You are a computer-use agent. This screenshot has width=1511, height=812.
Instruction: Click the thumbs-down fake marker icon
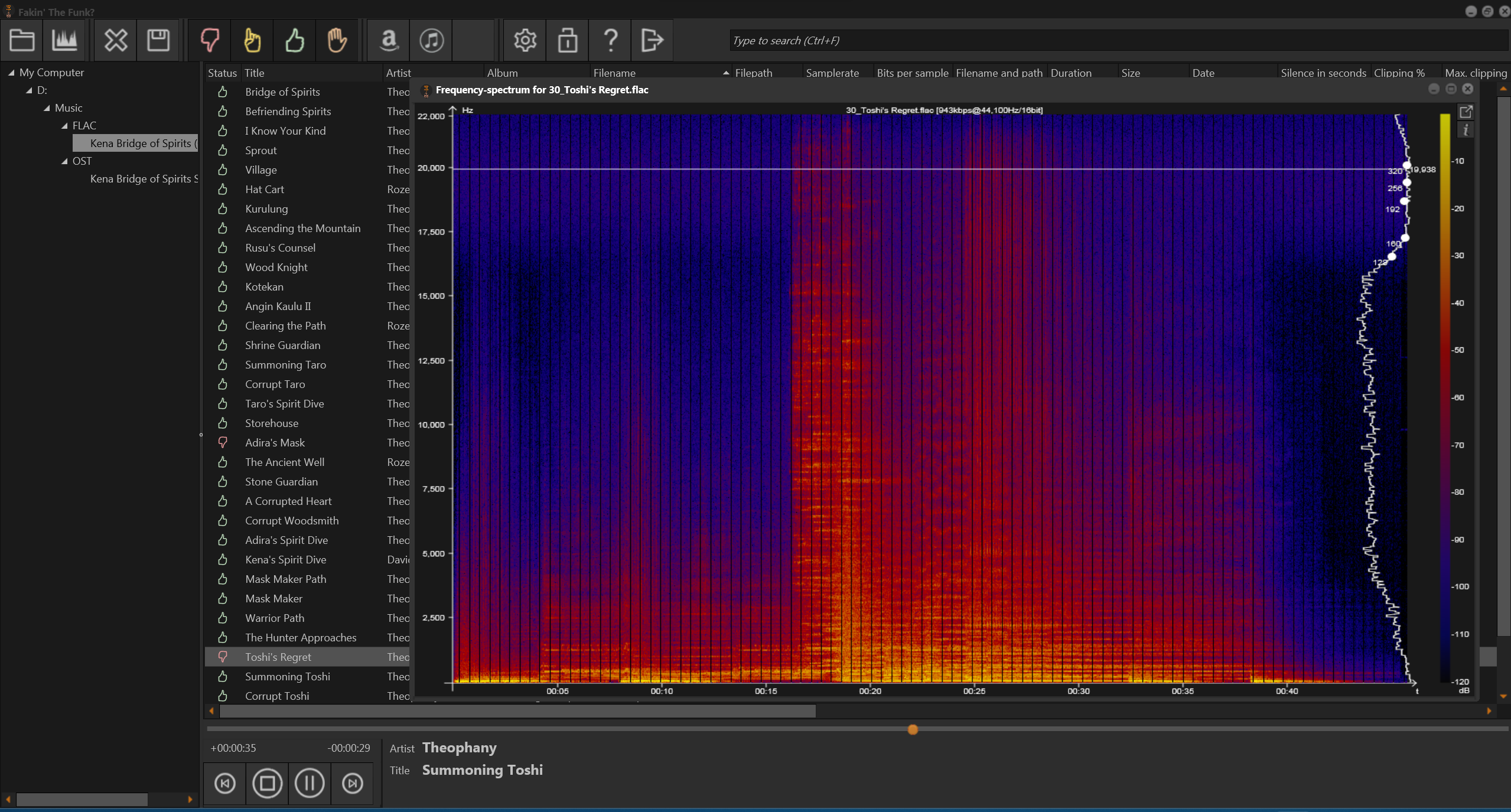click(210, 40)
